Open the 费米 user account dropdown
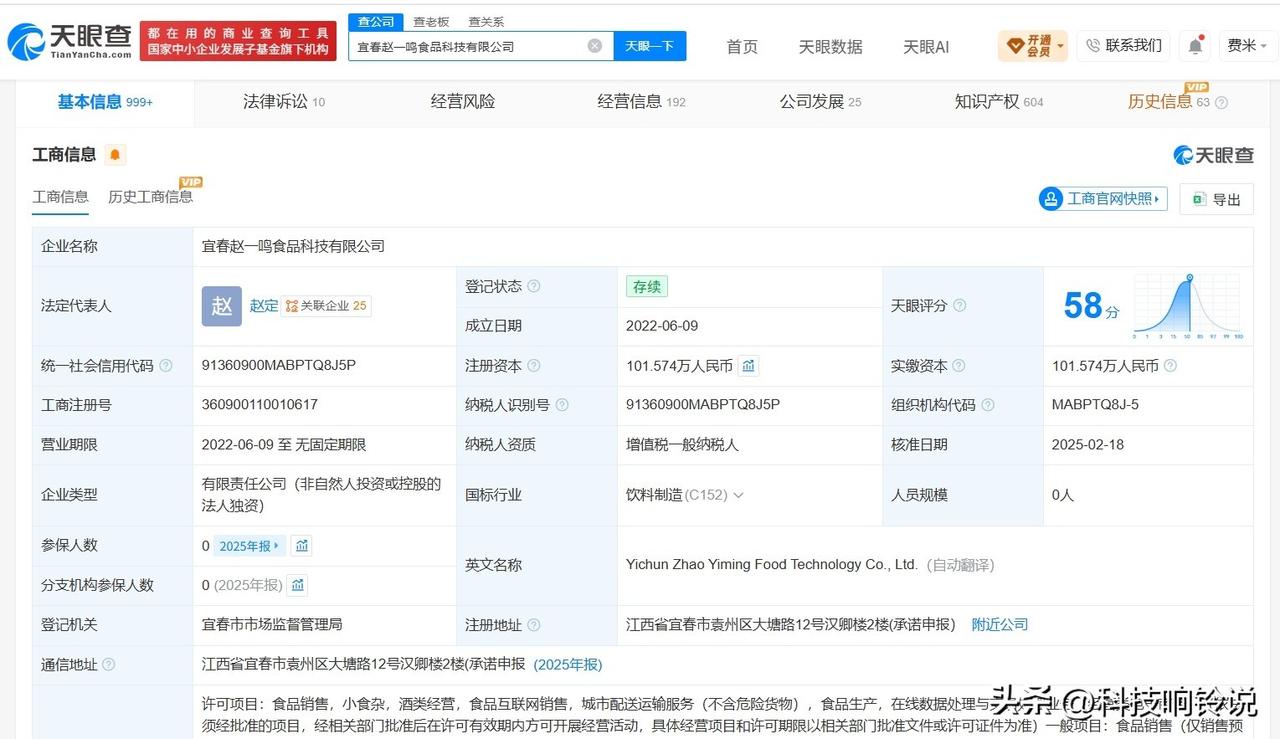The width and height of the screenshot is (1280, 739). (1247, 46)
